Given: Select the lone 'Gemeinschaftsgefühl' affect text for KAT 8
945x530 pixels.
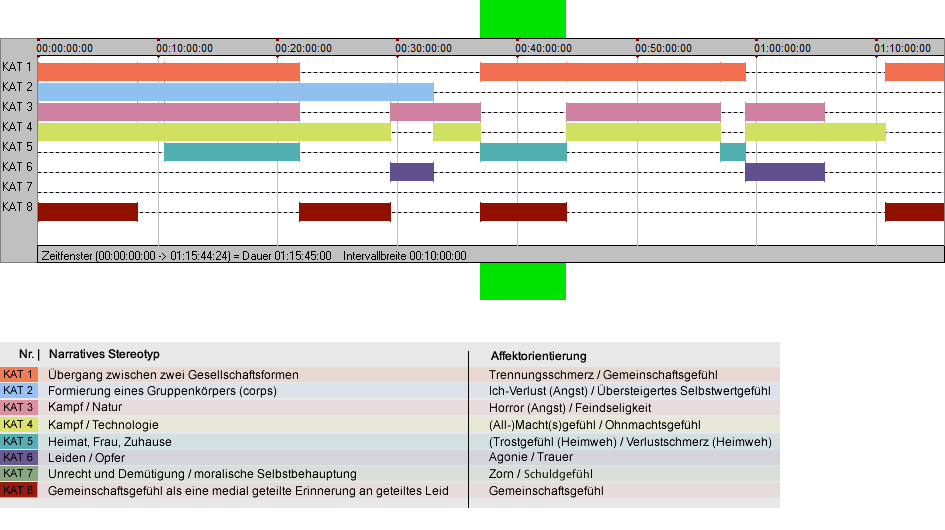Looking at the screenshot, I should [546, 491].
